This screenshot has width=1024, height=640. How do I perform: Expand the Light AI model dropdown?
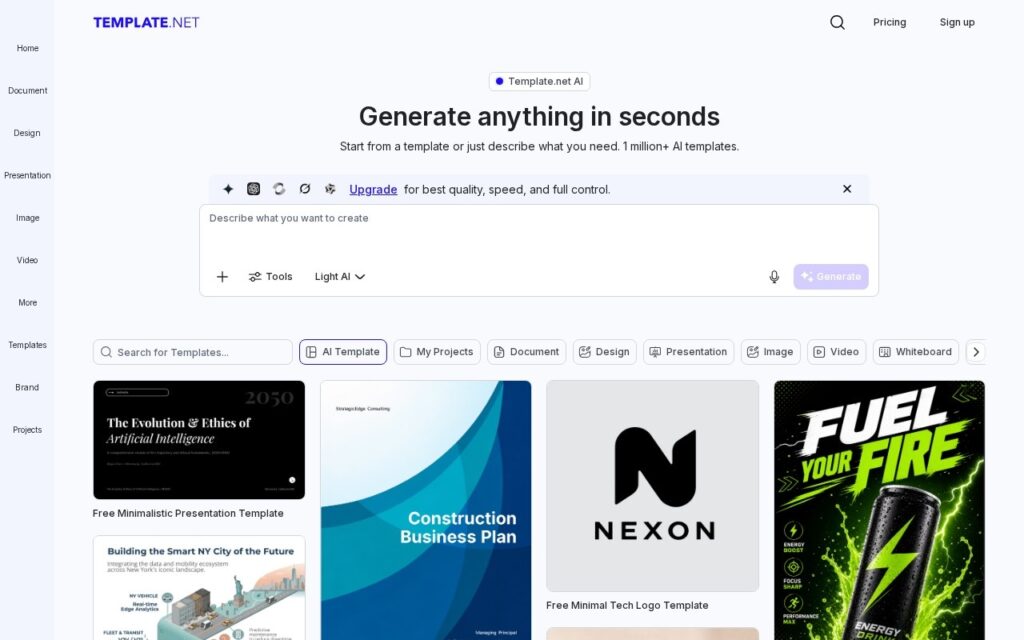[x=340, y=277]
